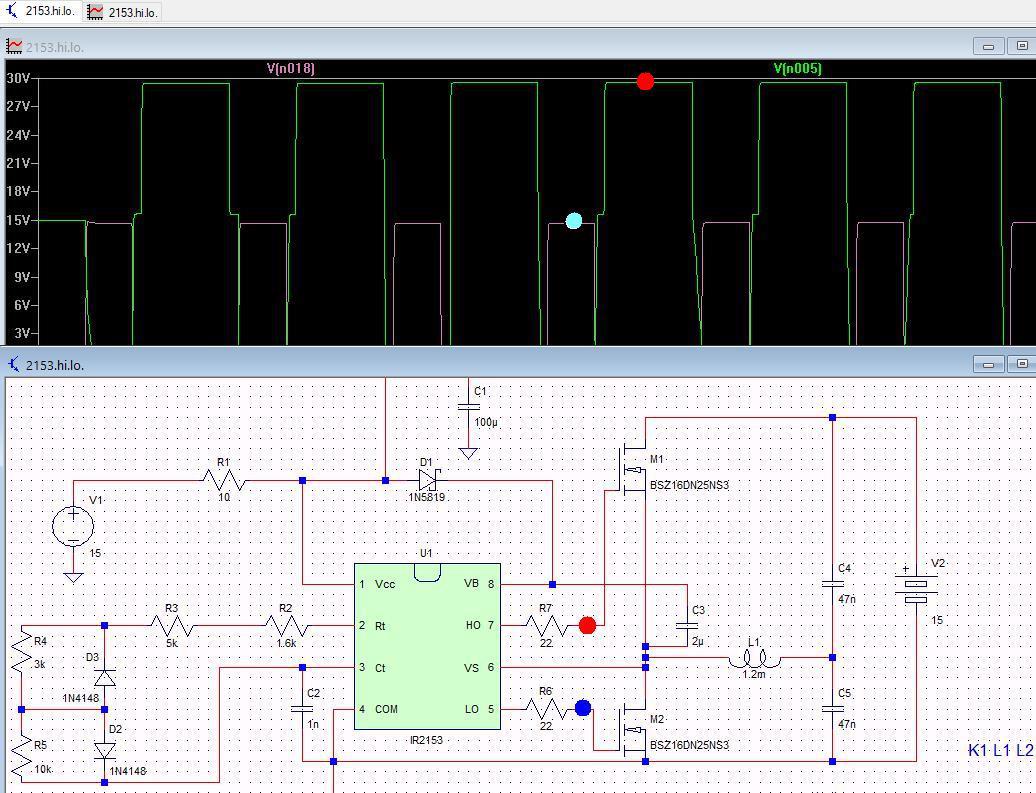This screenshot has height=793, width=1036.
Task: Select the IR2153 chip U1
Action: (427, 646)
